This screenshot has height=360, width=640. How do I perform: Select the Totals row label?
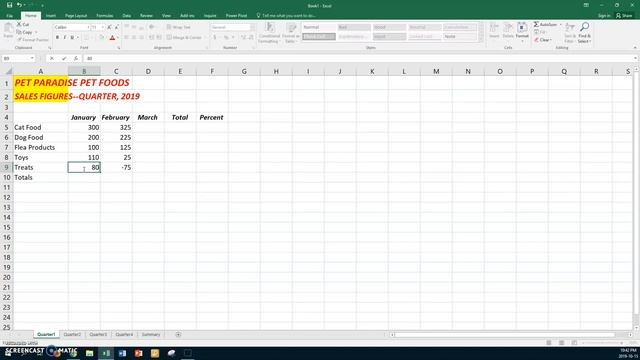[41, 177]
